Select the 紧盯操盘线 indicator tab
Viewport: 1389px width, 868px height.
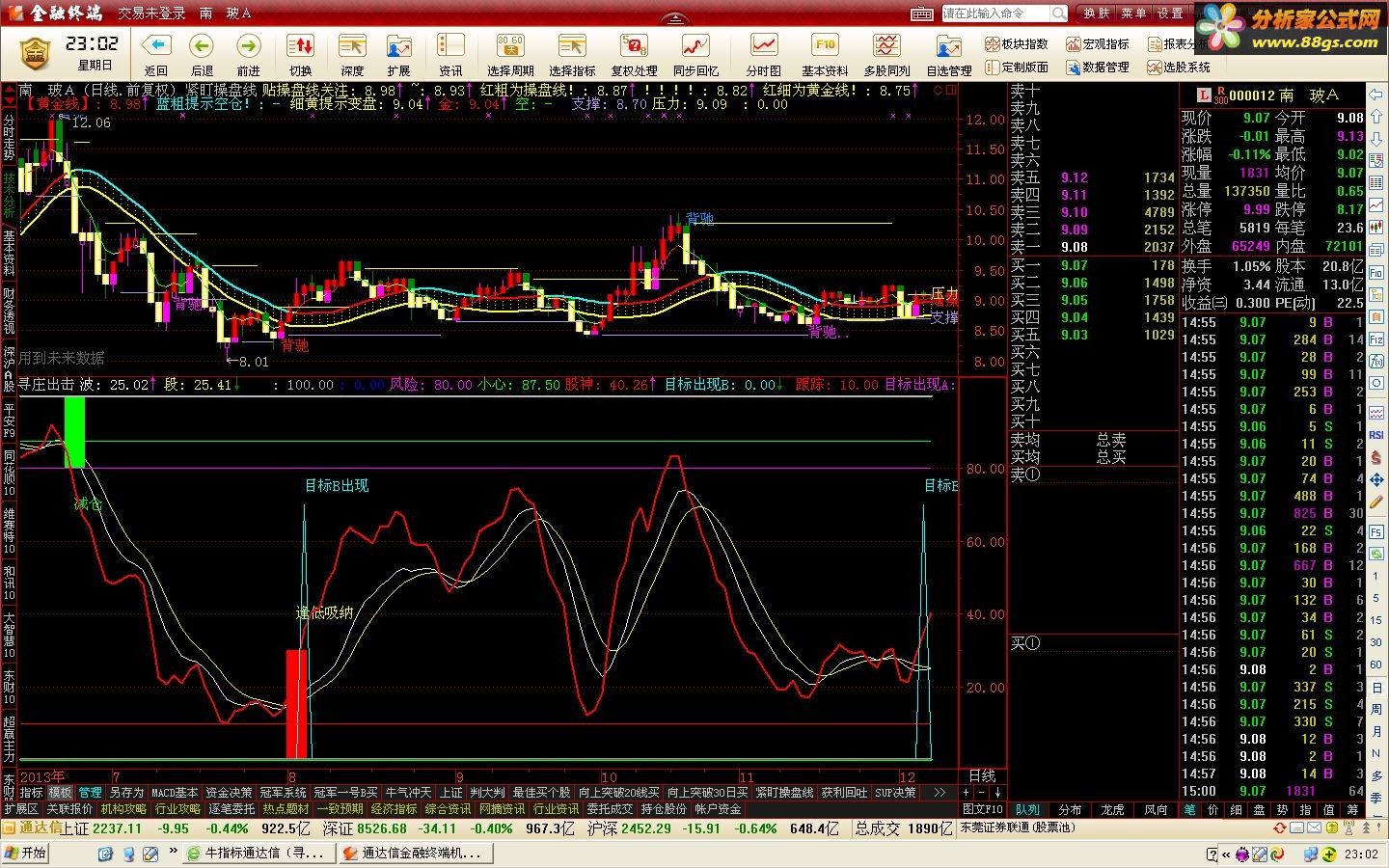[x=784, y=793]
